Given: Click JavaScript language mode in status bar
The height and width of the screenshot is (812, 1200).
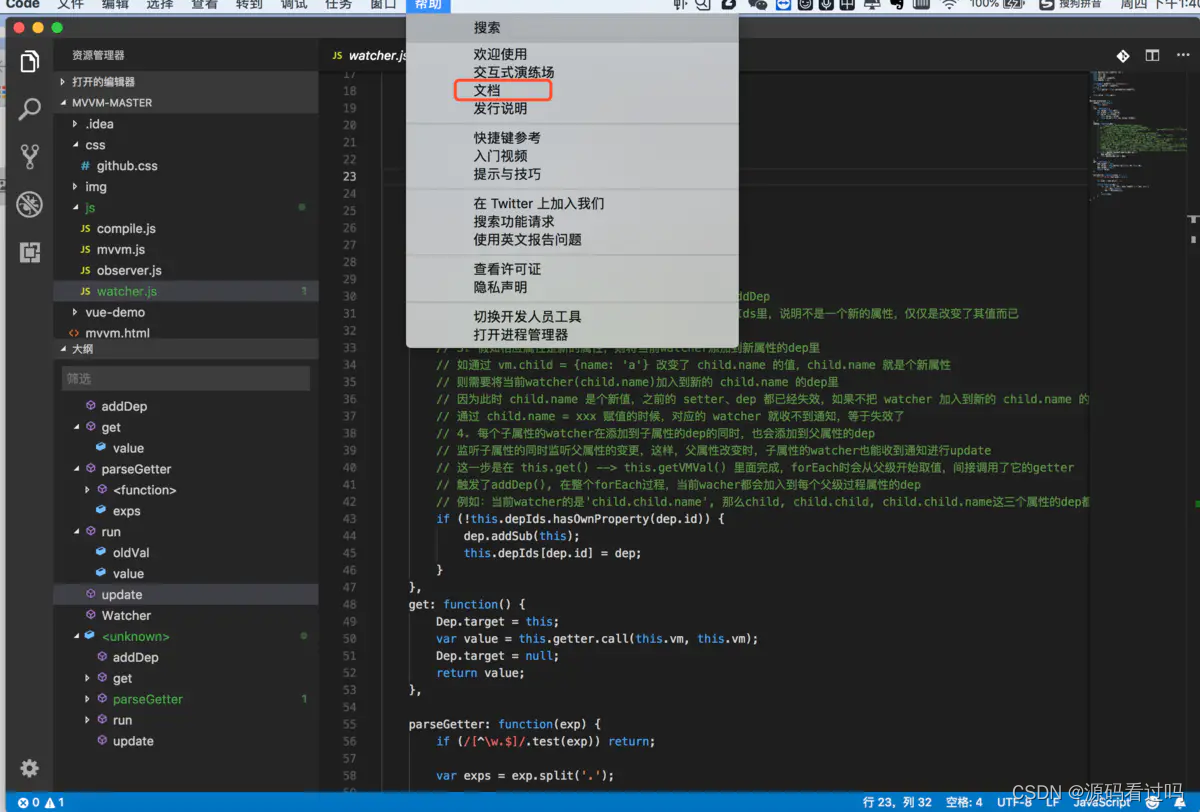Looking at the screenshot, I should pyautogui.click(x=1102, y=802).
